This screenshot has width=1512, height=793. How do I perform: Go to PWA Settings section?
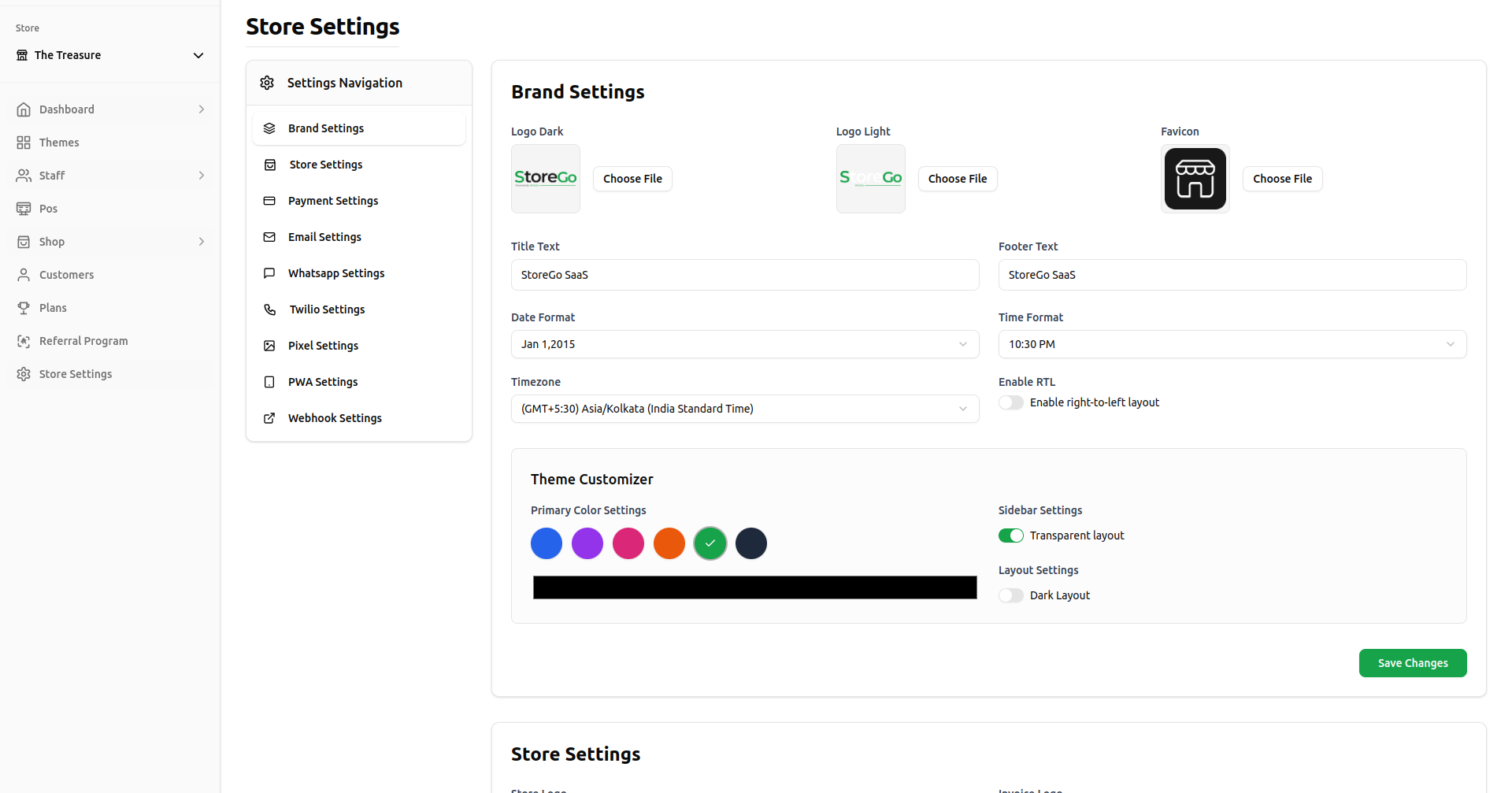click(x=322, y=382)
